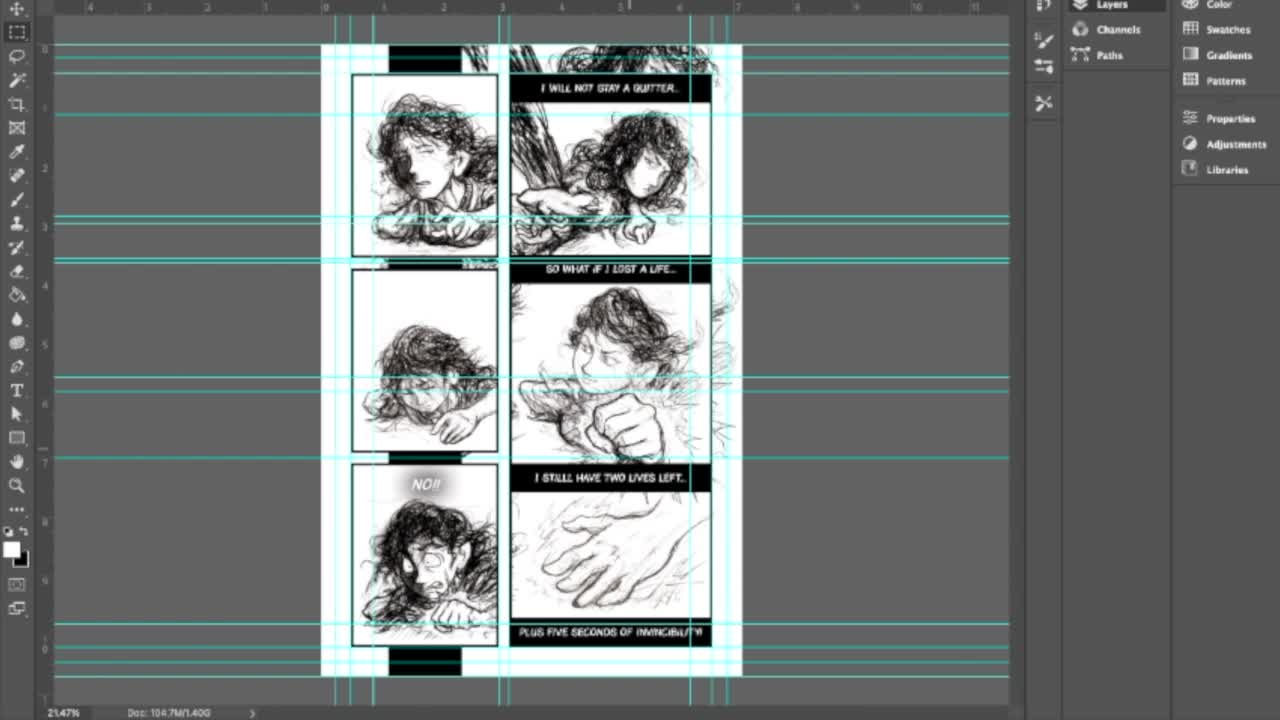
Task: Swap foreground and background colors
Action: tap(25, 532)
